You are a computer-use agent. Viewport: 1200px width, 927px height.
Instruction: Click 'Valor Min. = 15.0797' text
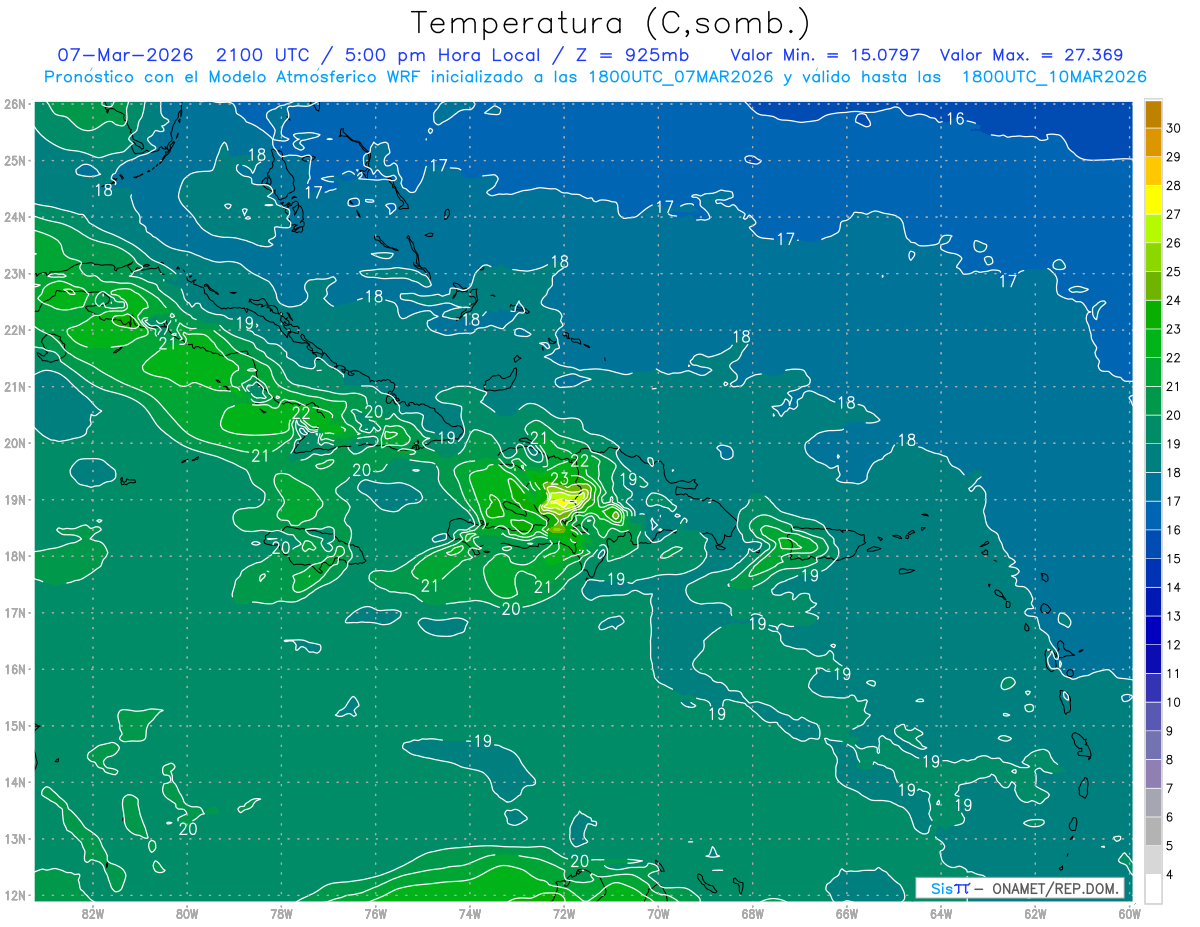tap(826, 55)
